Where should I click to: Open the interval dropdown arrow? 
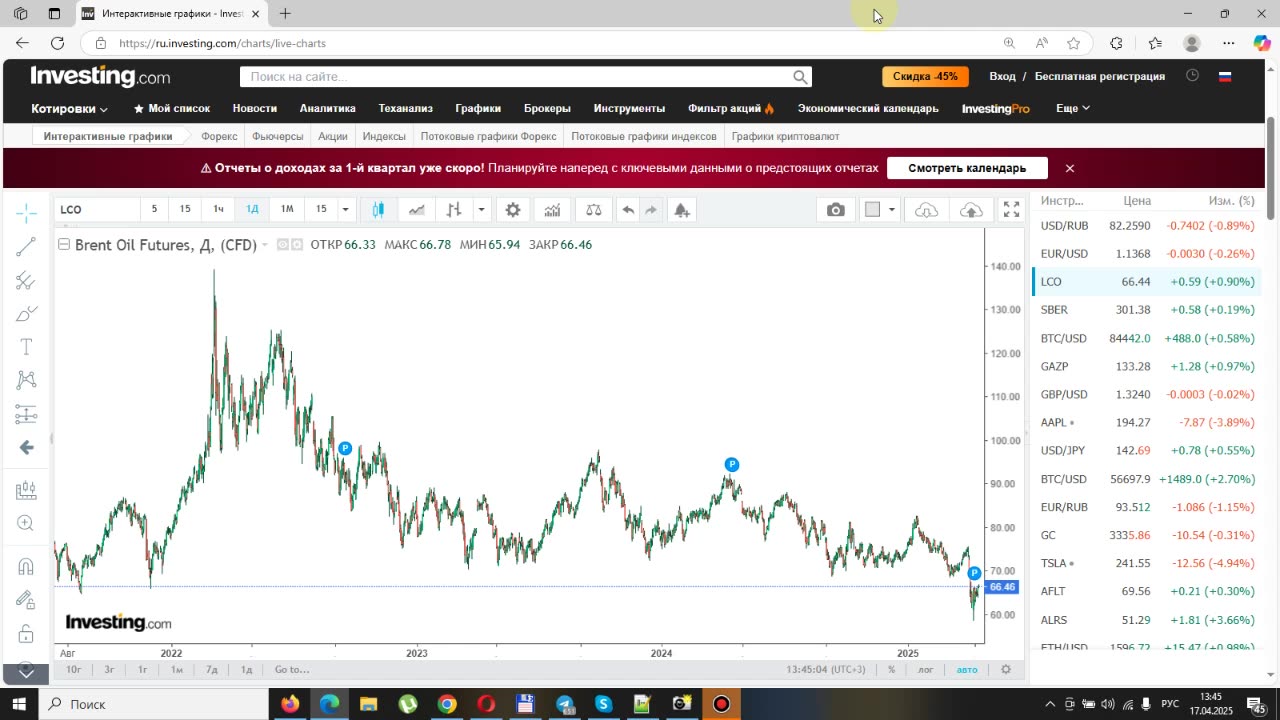[x=345, y=209]
